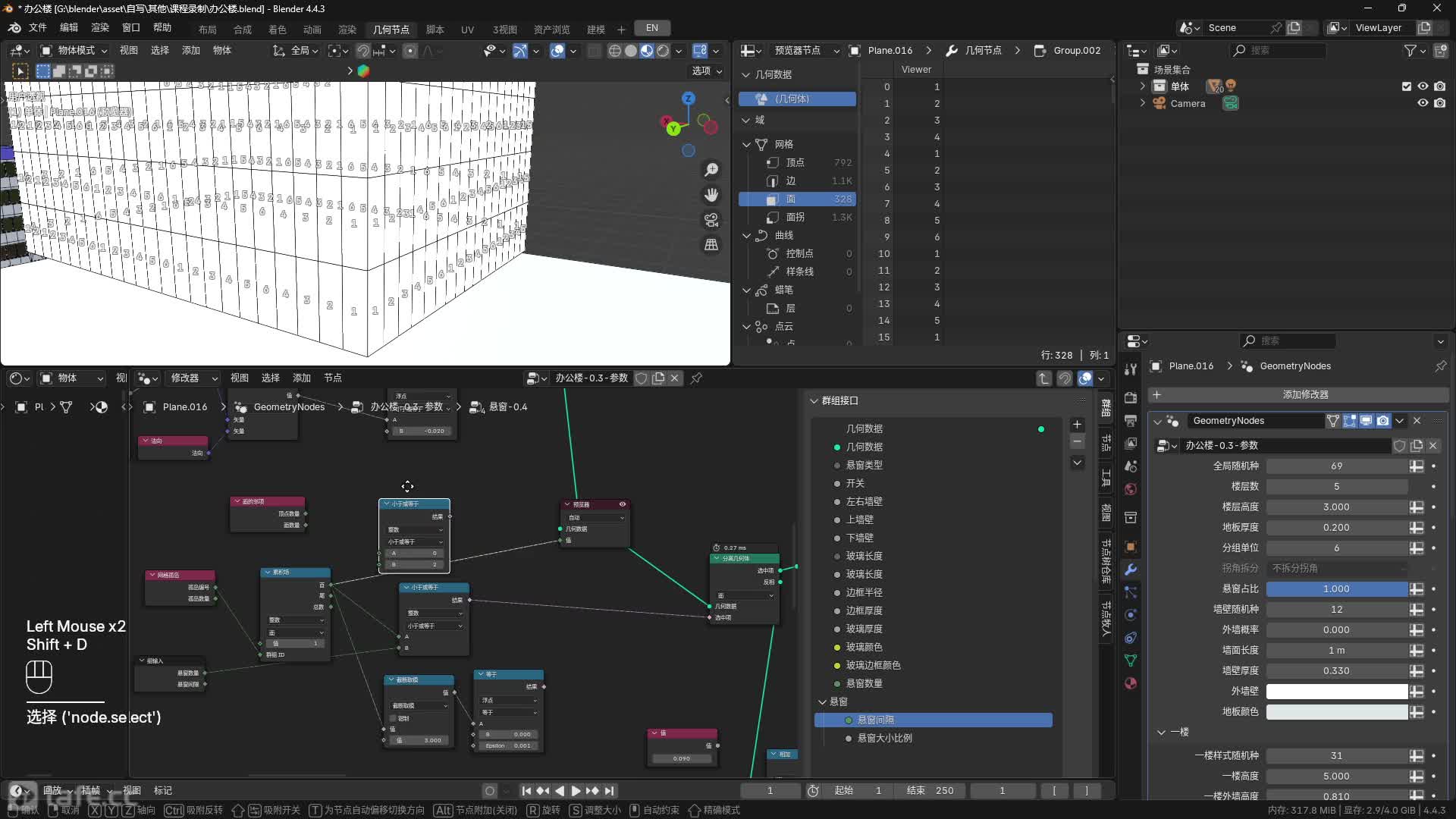Toggle fake user shield for node group

click(x=641, y=378)
